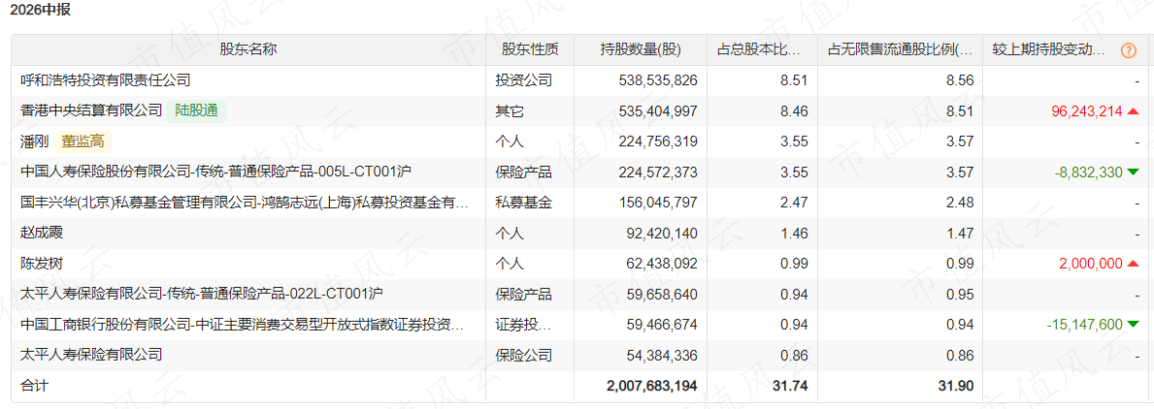
Task: Click 保险公司 nature cell
Action: 523,355
